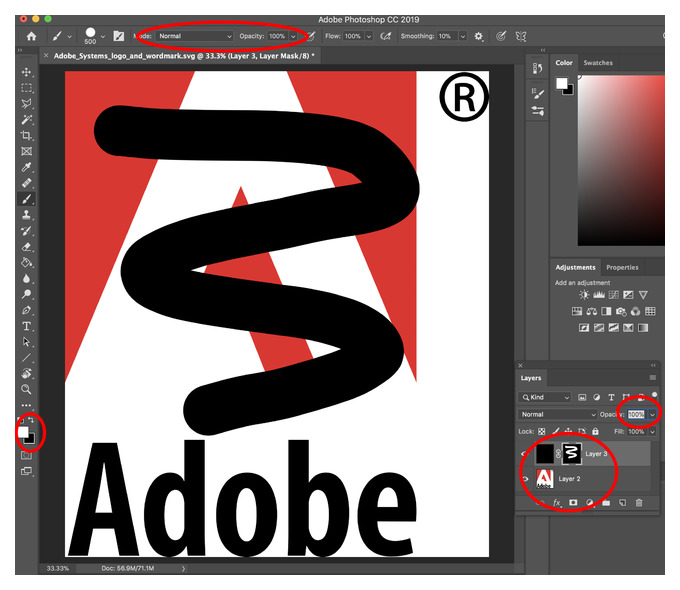The image size is (680, 590).
Task: Open brush settings panel toggle icon
Action: (x=118, y=36)
